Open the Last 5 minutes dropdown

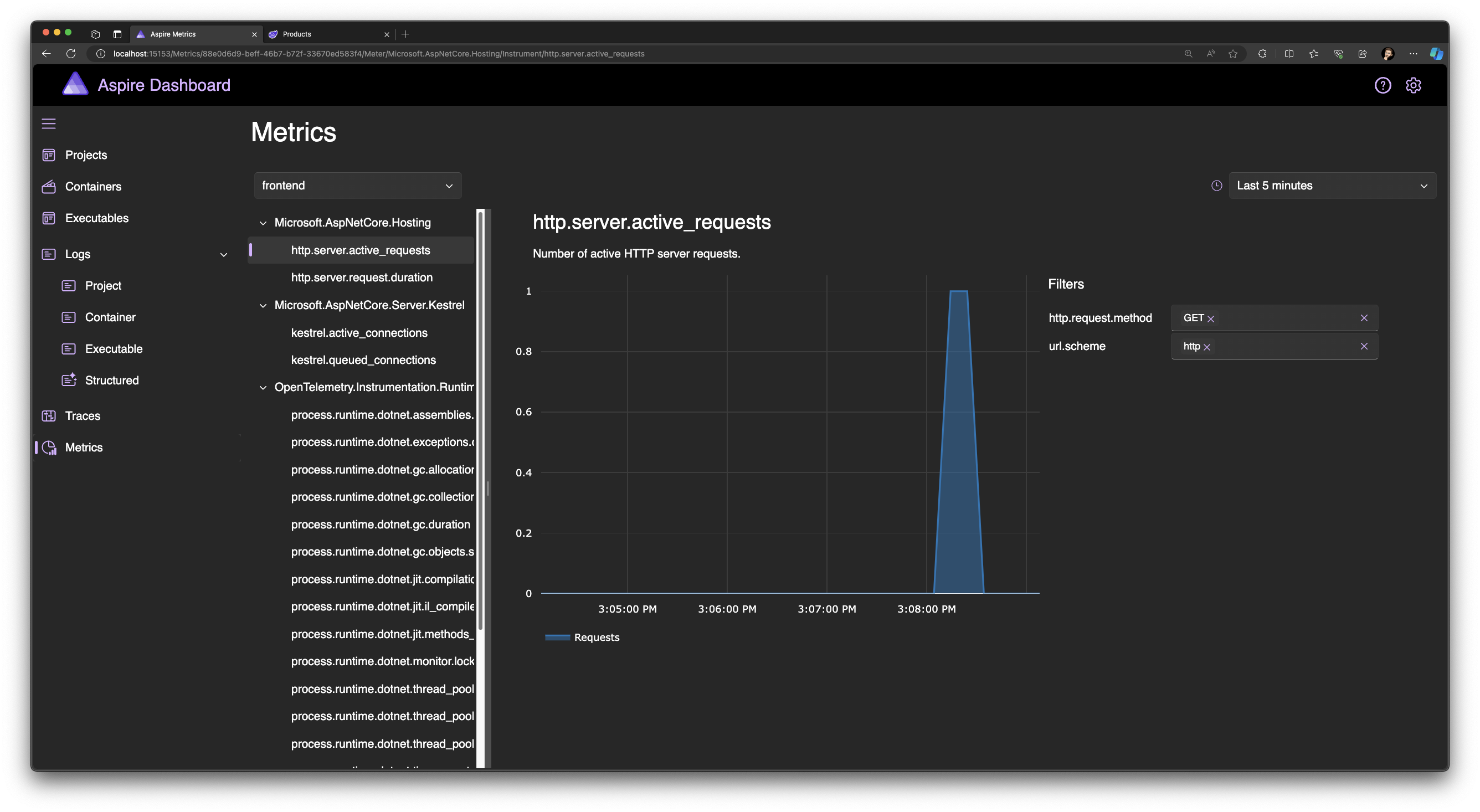[1332, 186]
